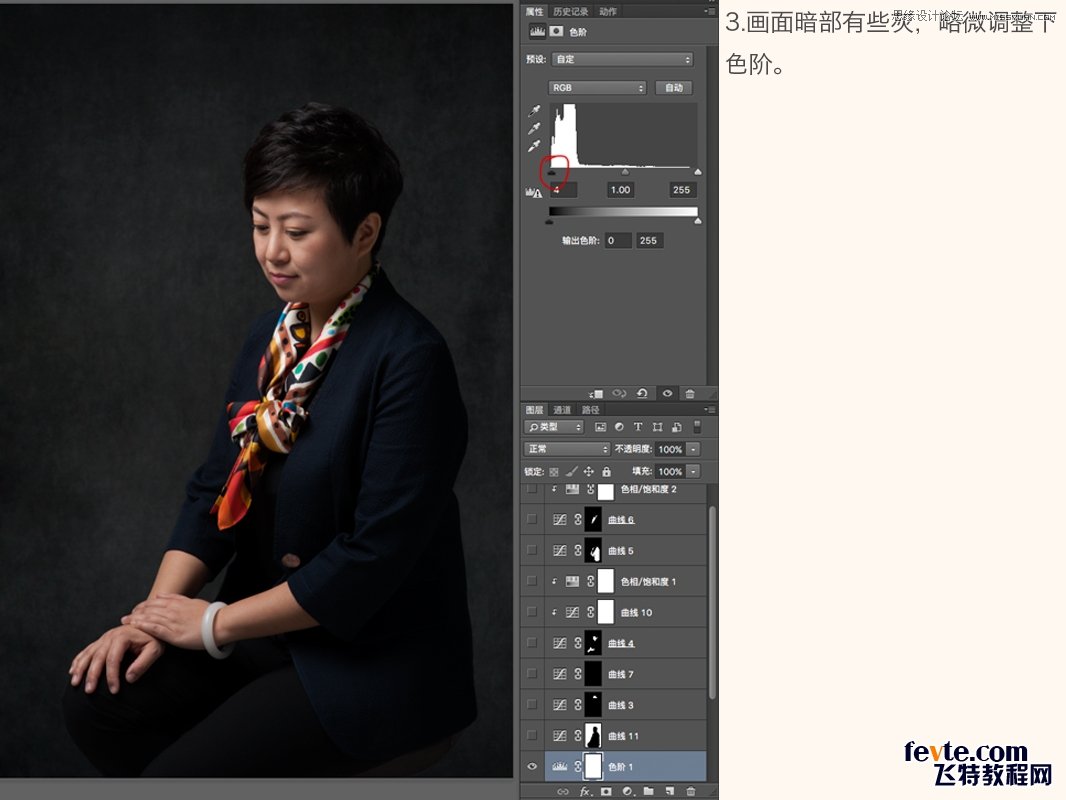Select the black point eyedropper in Levels
The height and width of the screenshot is (800, 1066).
pyautogui.click(x=534, y=110)
